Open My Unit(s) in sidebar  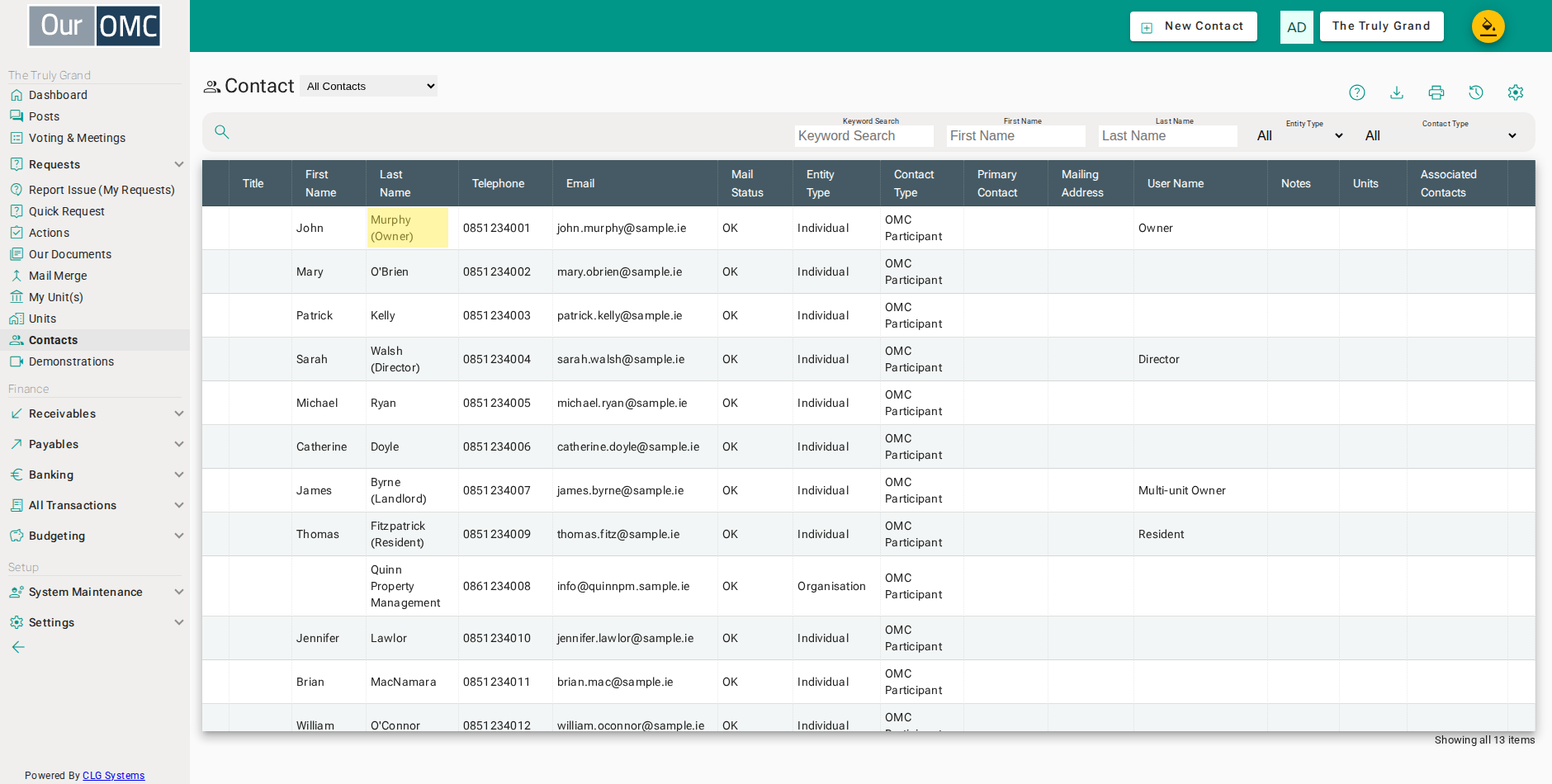click(x=56, y=297)
